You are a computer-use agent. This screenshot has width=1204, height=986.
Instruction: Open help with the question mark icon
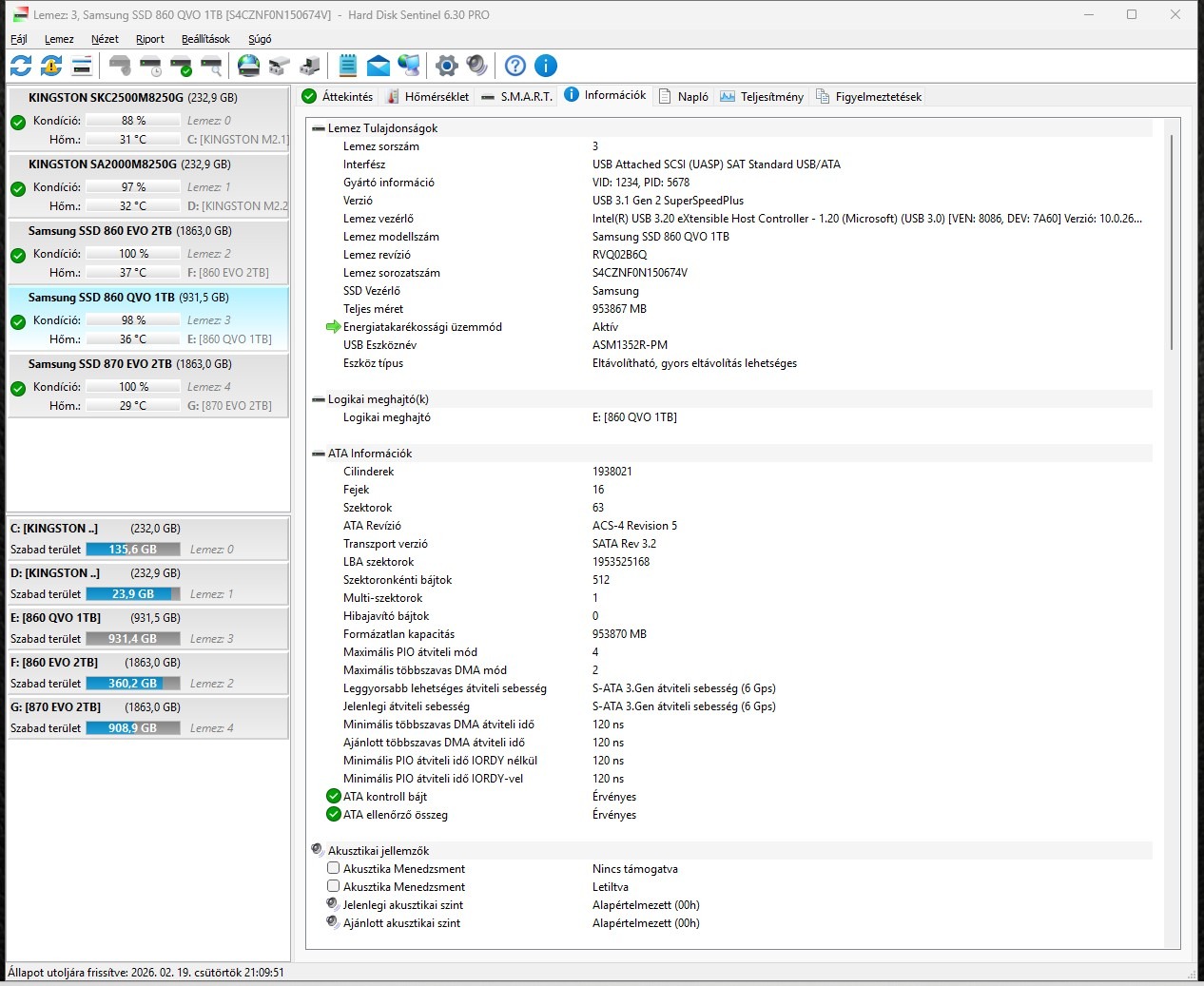(515, 66)
